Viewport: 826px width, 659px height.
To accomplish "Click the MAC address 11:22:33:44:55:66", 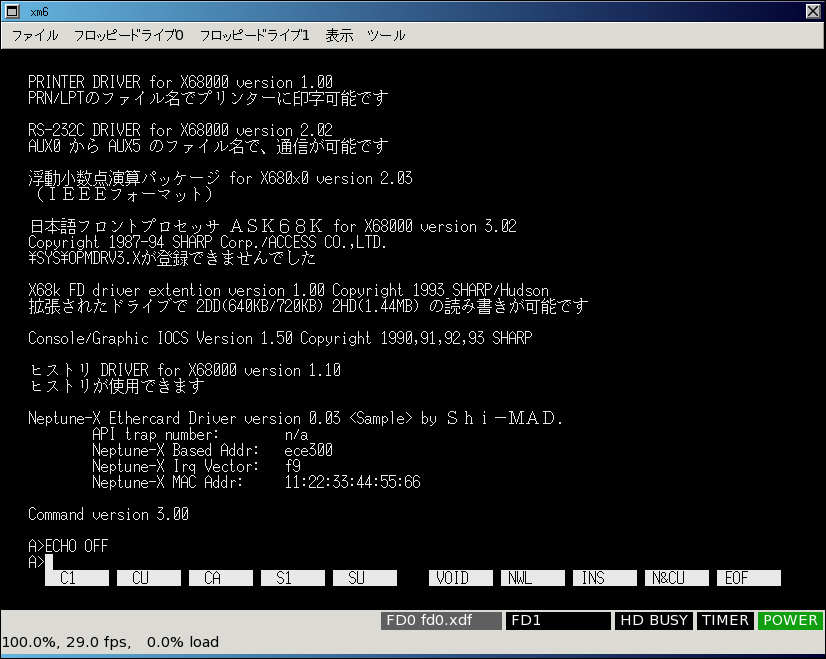I will 352,482.
